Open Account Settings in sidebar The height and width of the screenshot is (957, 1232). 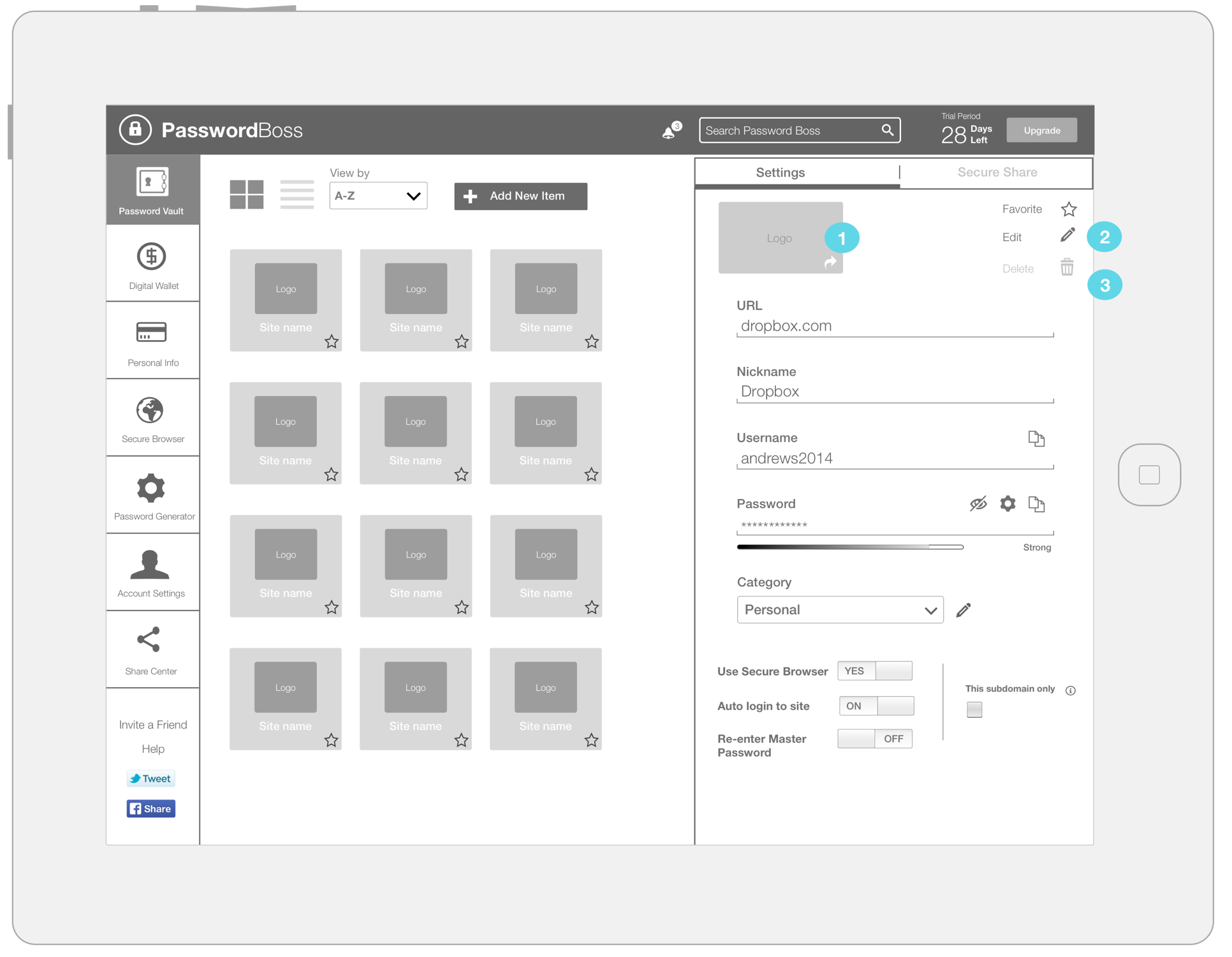coord(152,574)
